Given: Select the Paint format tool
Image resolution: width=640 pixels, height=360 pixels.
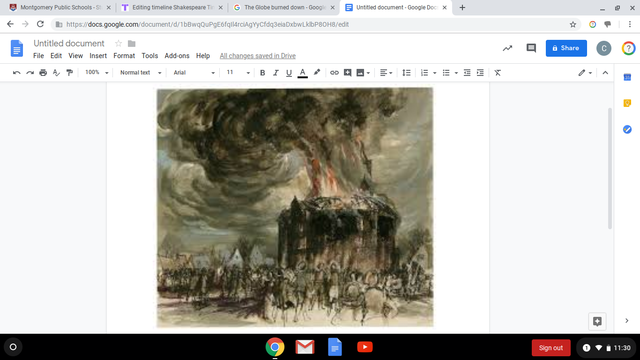Looking at the screenshot, I should [69, 73].
